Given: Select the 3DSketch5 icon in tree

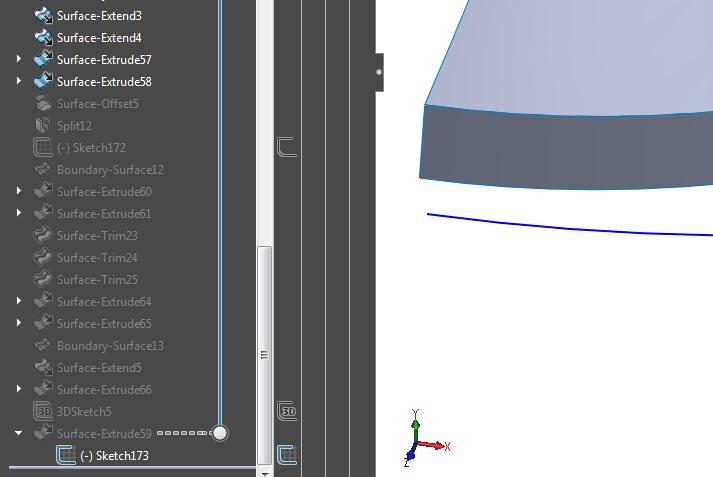Looking at the screenshot, I should click(x=43, y=412).
